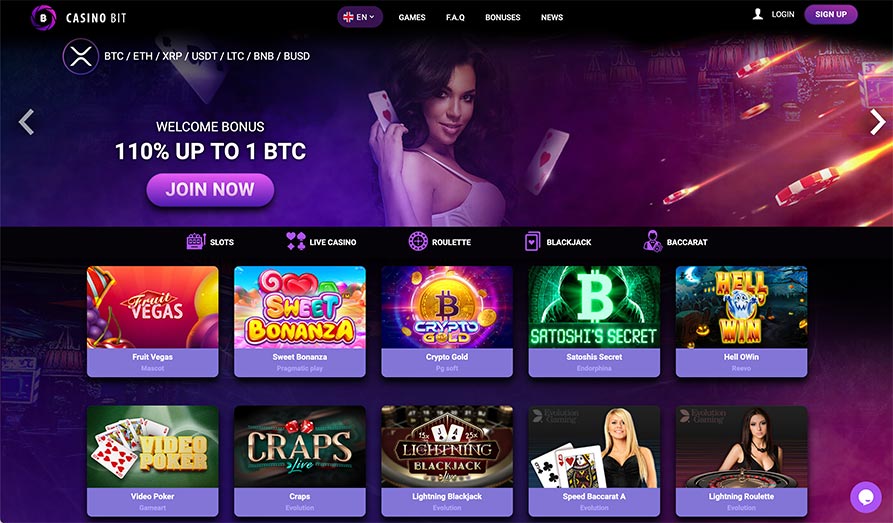Launch the Satoshi's Secret game thumbnail
Image resolution: width=893 pixels, height=523 pixels.
tap(594, 307)
